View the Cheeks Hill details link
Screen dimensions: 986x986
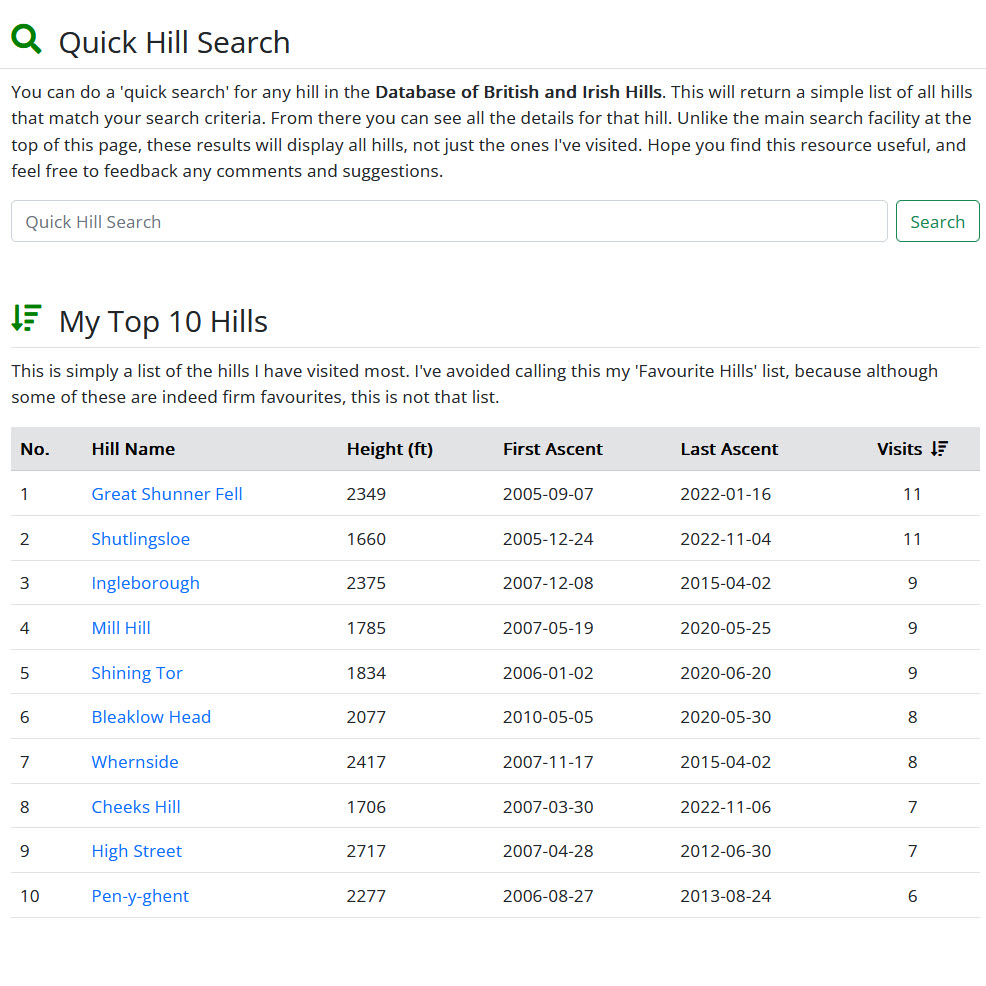coord(136,807)
